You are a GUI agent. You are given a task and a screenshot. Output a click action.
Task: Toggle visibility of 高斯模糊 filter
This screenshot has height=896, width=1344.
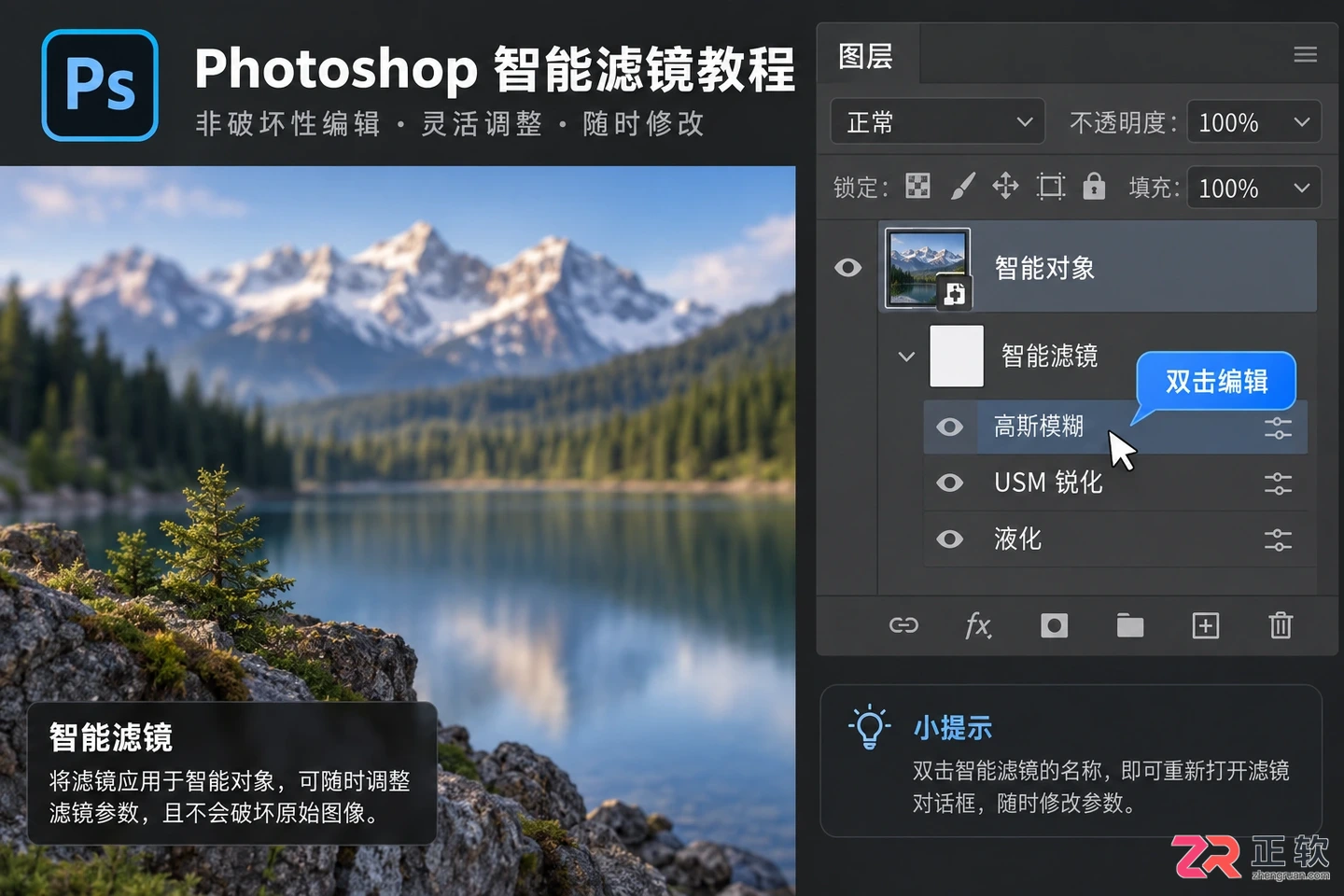pyautogui.click(x=950, y=427)
